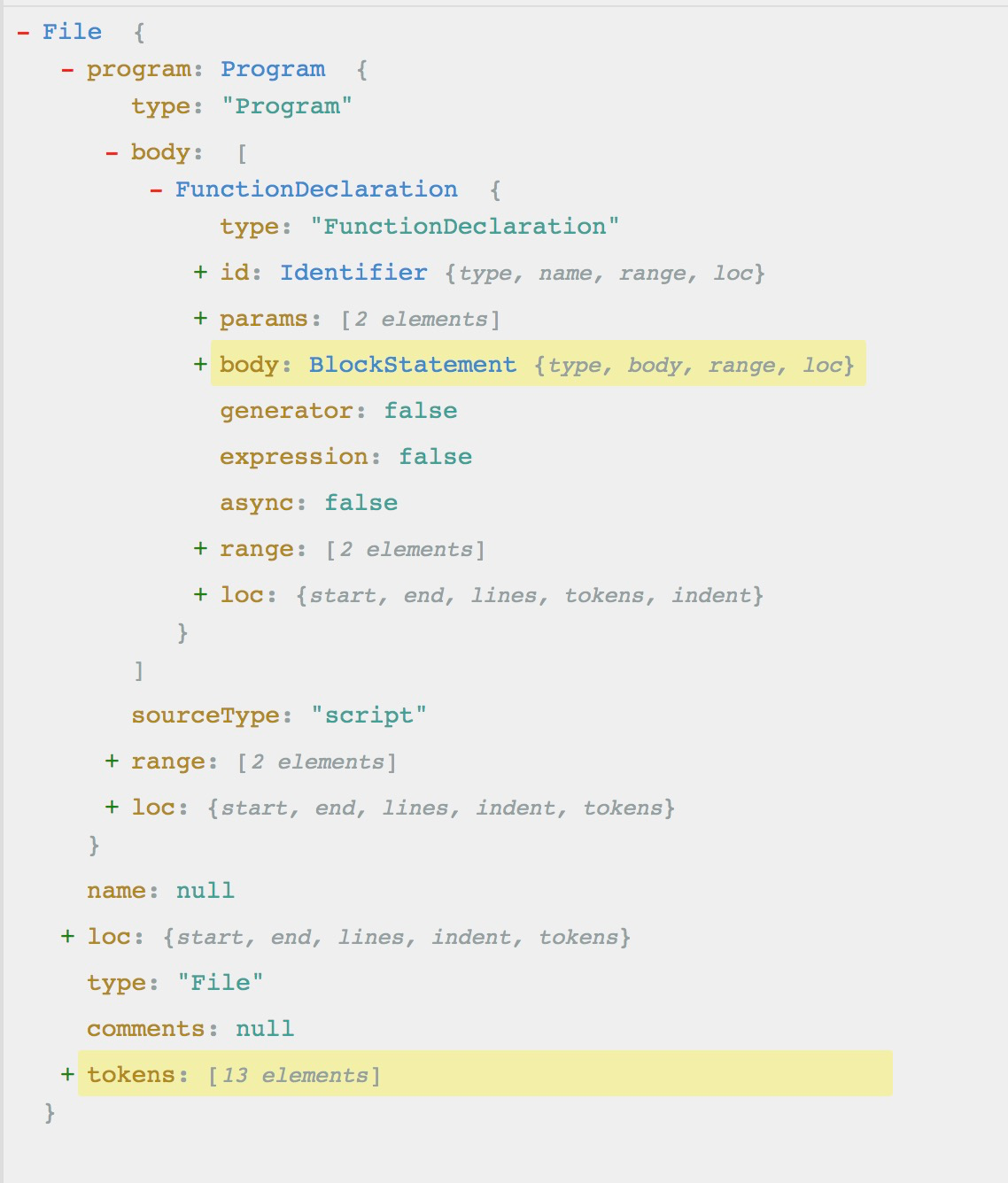Collapse the File root node

pos(23,33)
